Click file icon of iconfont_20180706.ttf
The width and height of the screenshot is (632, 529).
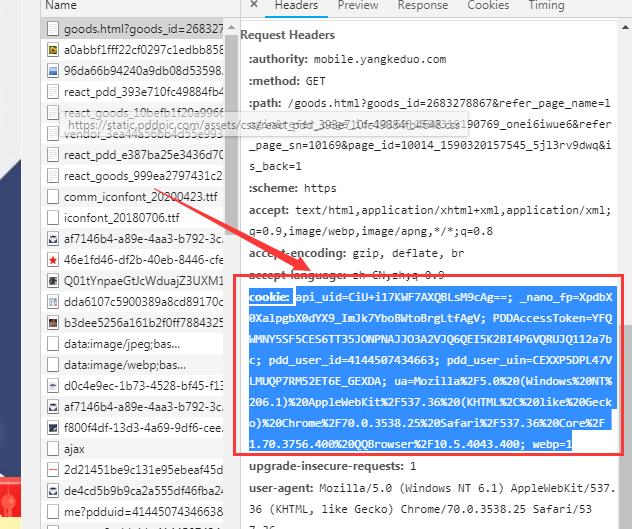coord(53,218)
